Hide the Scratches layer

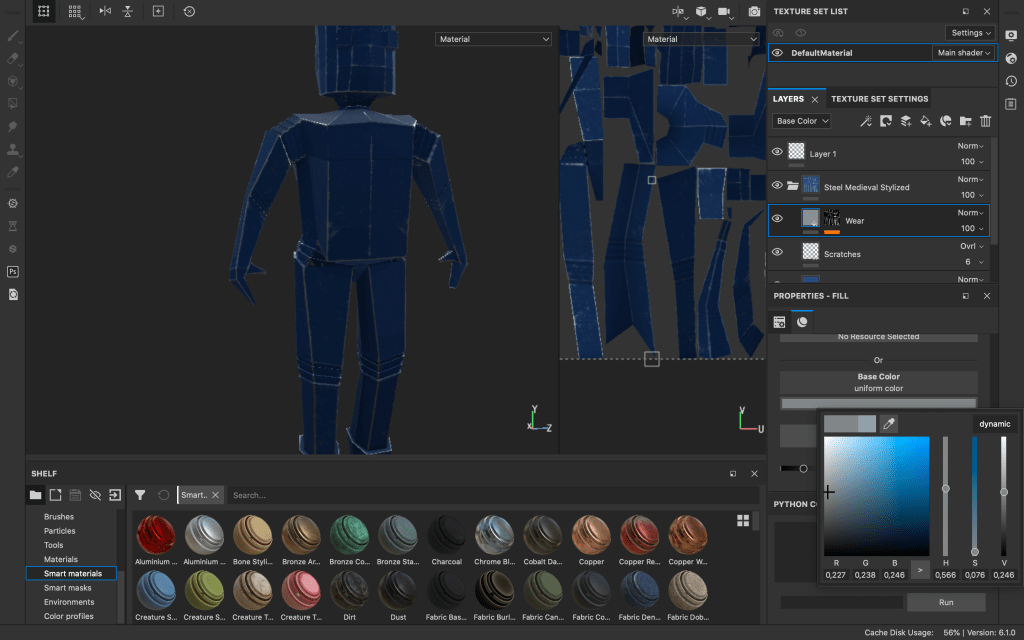777,251
